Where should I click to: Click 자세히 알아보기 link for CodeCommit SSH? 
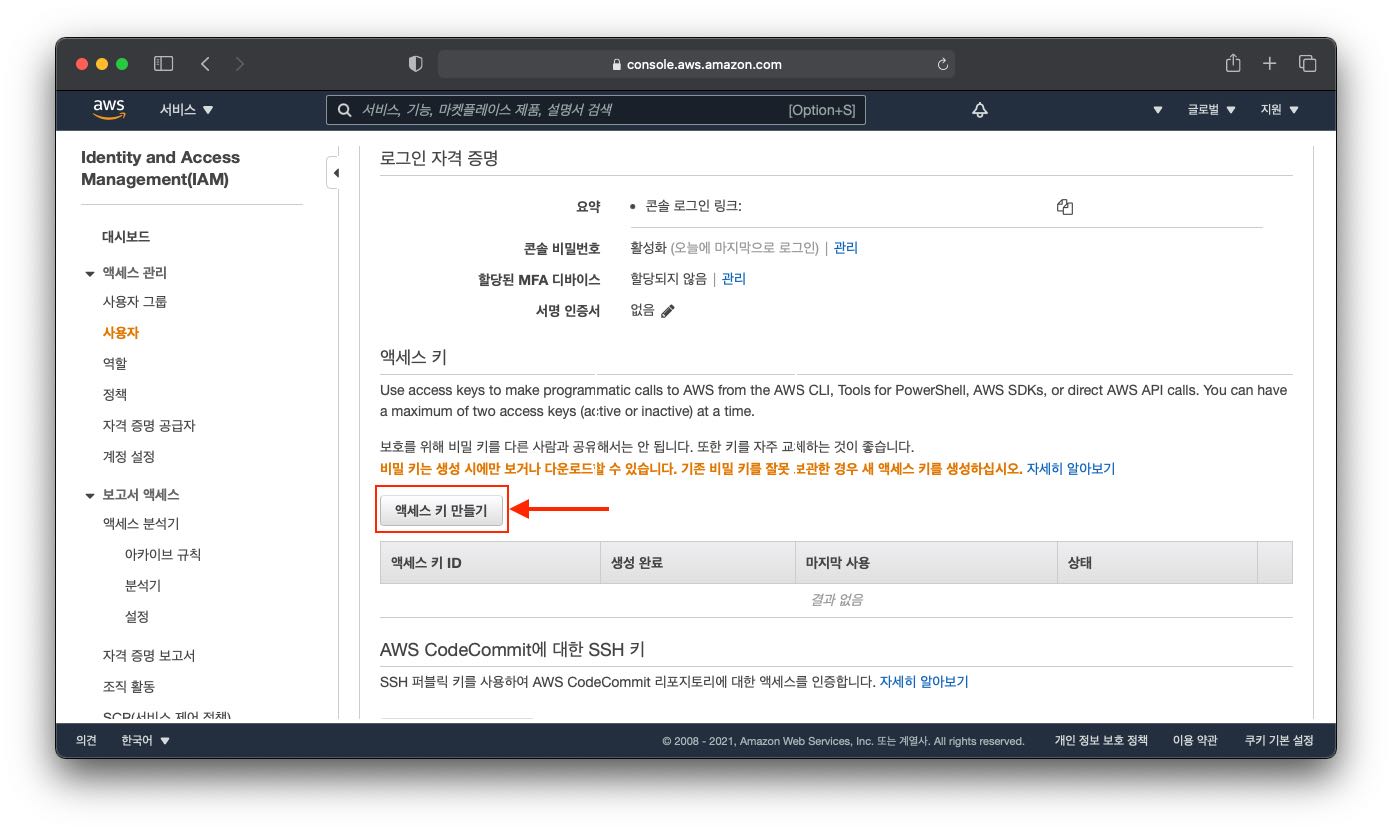(x=924, y=682)
